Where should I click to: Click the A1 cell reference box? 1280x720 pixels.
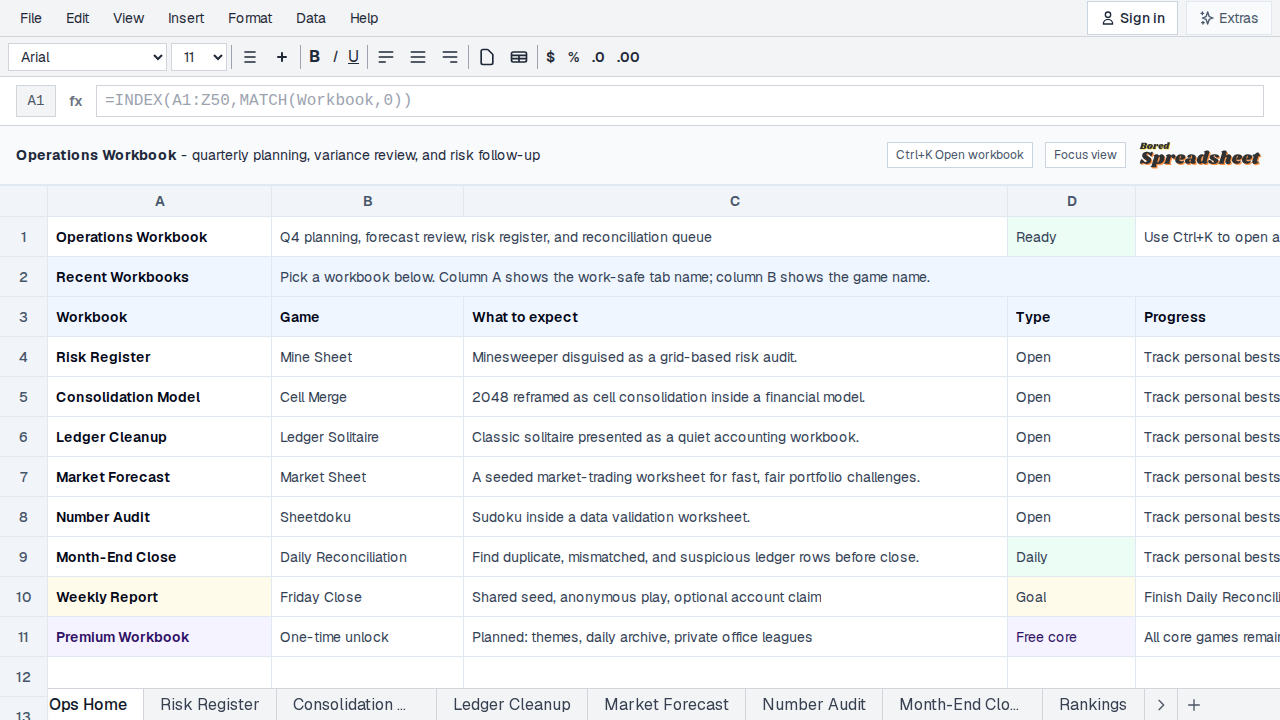(36, 101)
